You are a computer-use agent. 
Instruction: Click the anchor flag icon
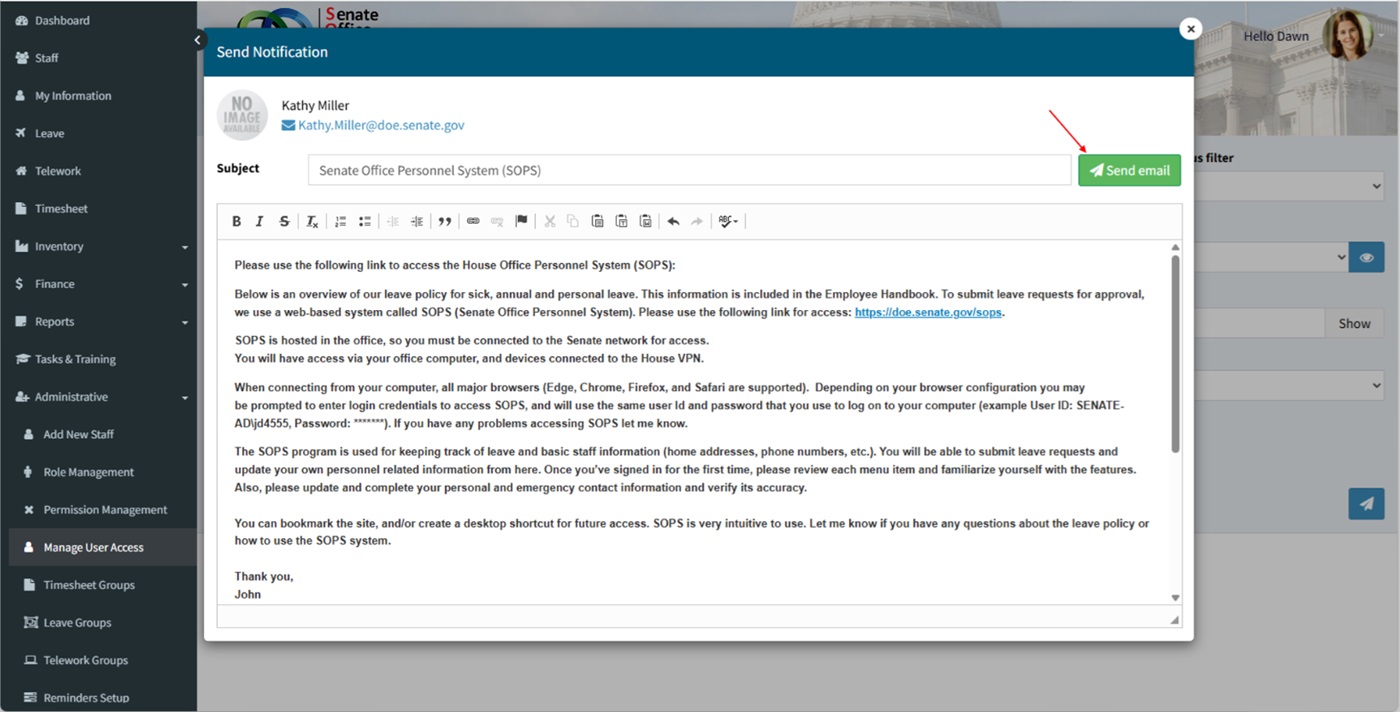coord(521,221)
